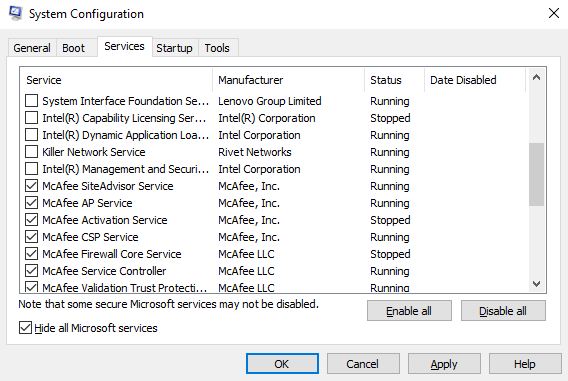Click McAfee, Inc. beside McAfee CSP Service
The height and width of the screenshot is (381, 568).
(249, 237)
